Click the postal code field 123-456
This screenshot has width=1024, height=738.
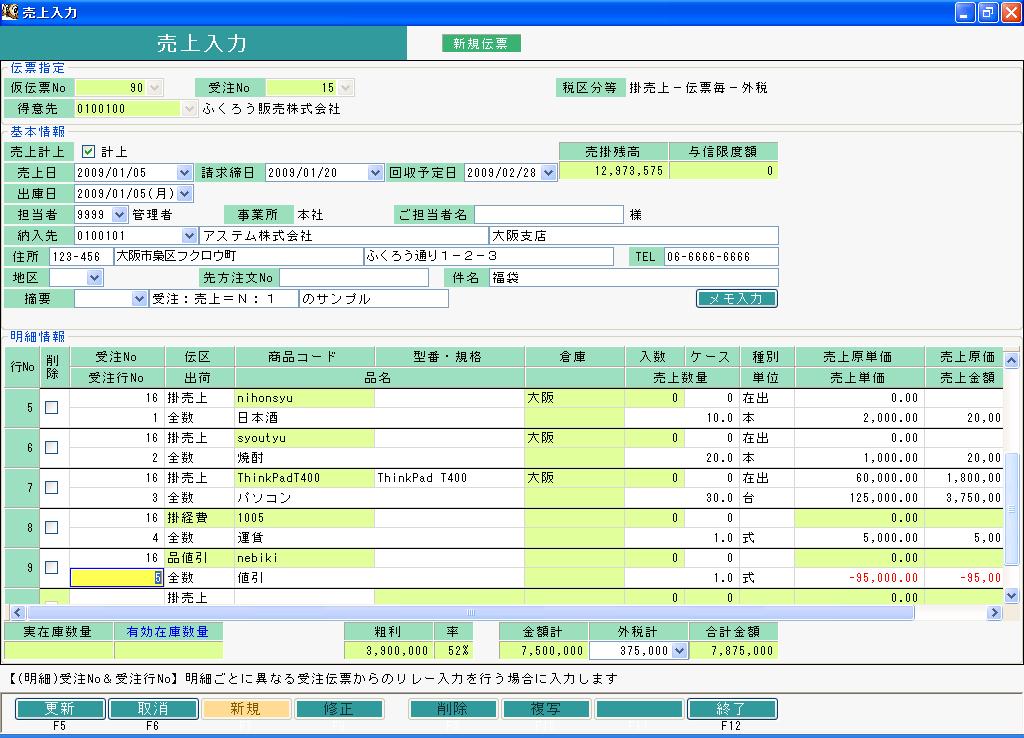pos(81,257)
